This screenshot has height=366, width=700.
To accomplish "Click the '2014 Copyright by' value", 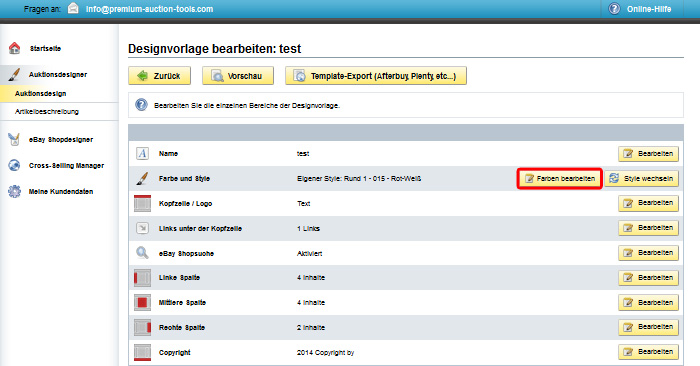I will click(325, 353).
